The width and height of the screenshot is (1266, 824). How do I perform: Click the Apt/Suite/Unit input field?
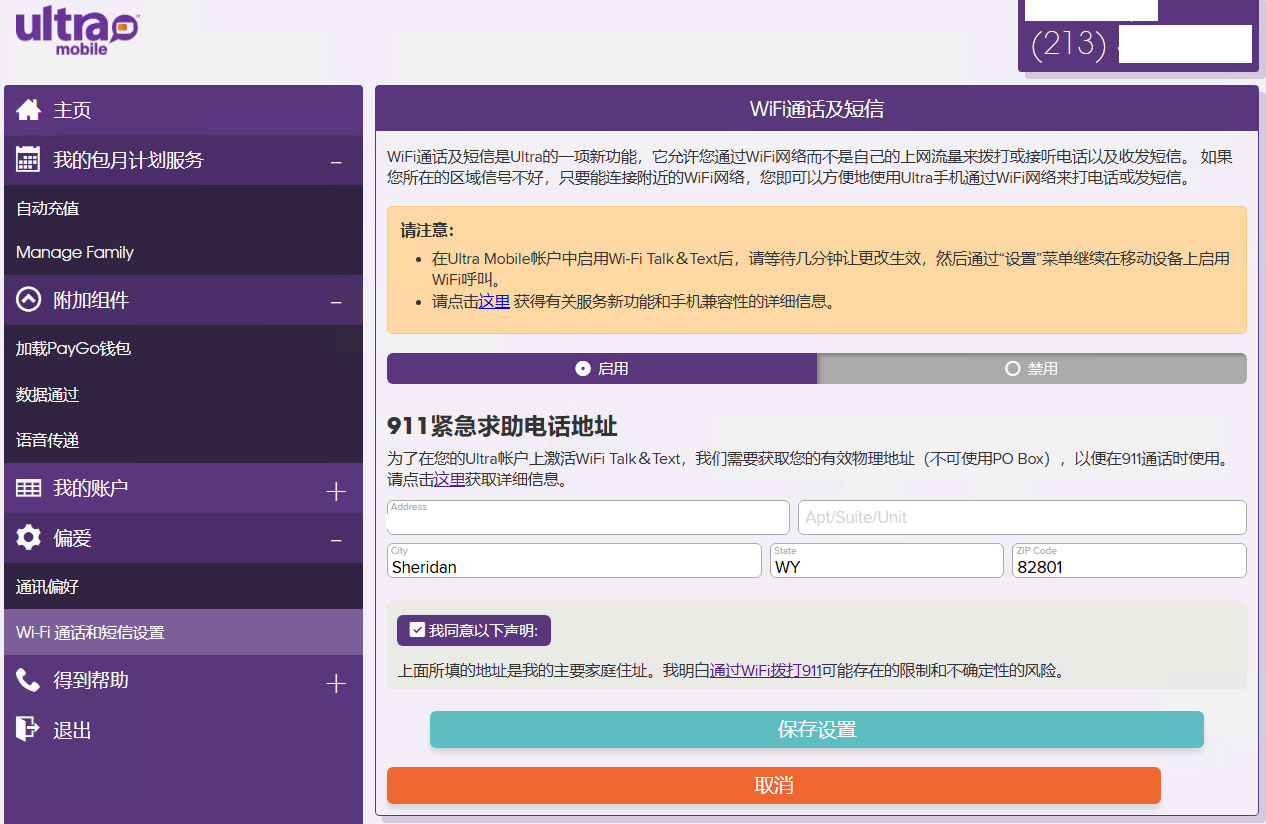1021,518
